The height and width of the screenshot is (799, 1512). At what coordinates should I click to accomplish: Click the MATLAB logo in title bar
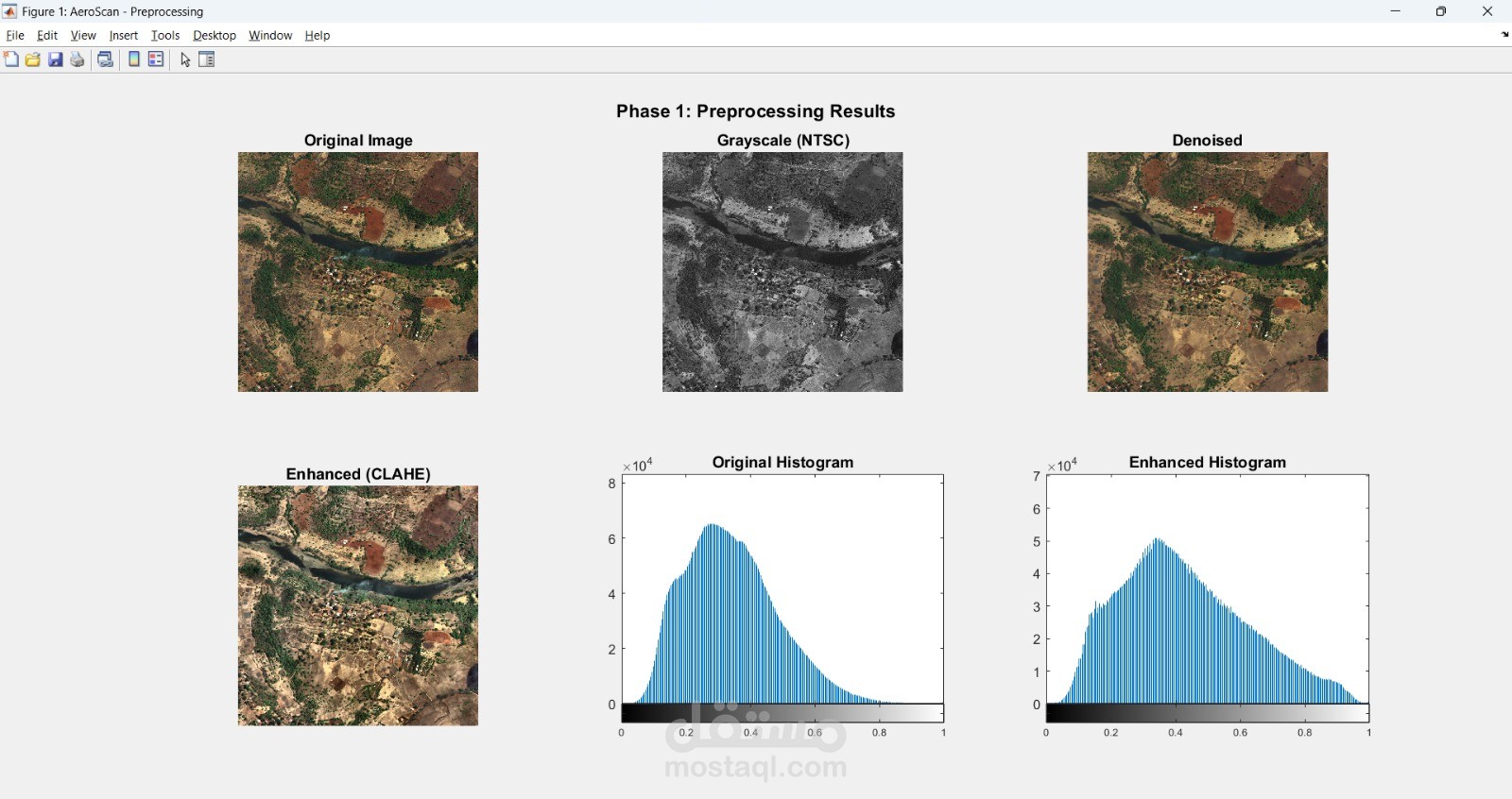pos(9,11)
